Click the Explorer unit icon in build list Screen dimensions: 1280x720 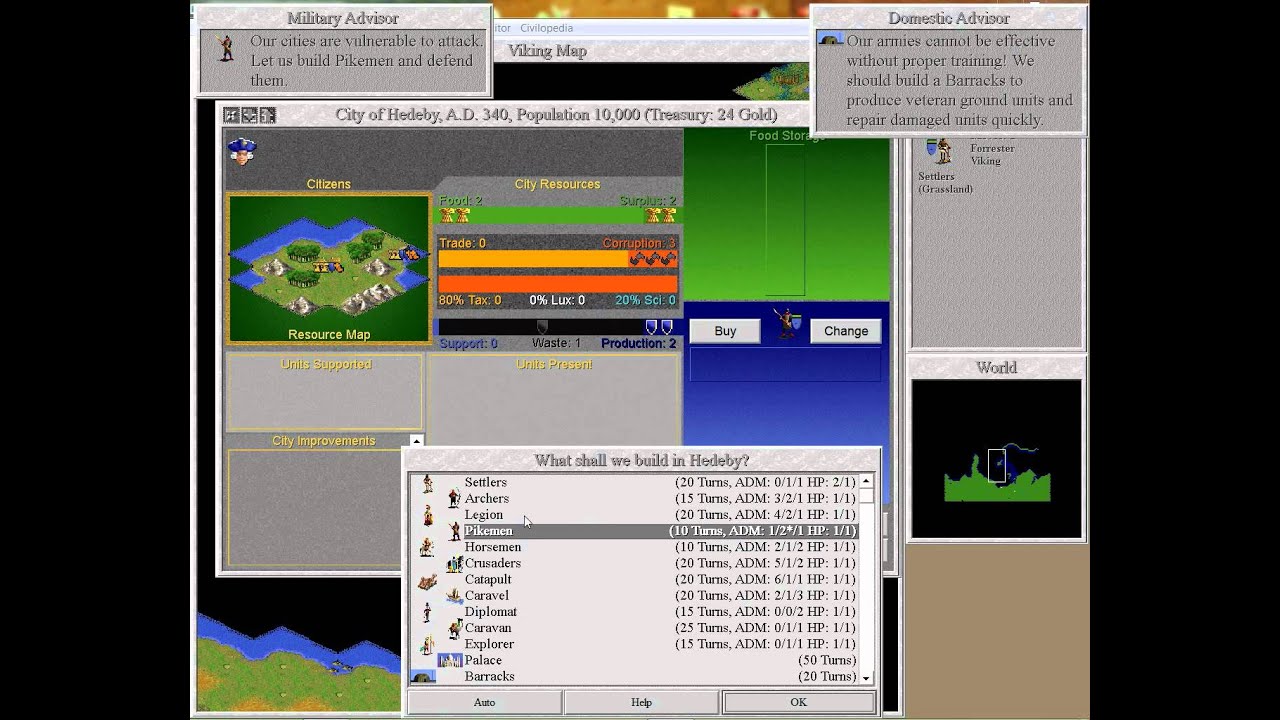[427, 644]
